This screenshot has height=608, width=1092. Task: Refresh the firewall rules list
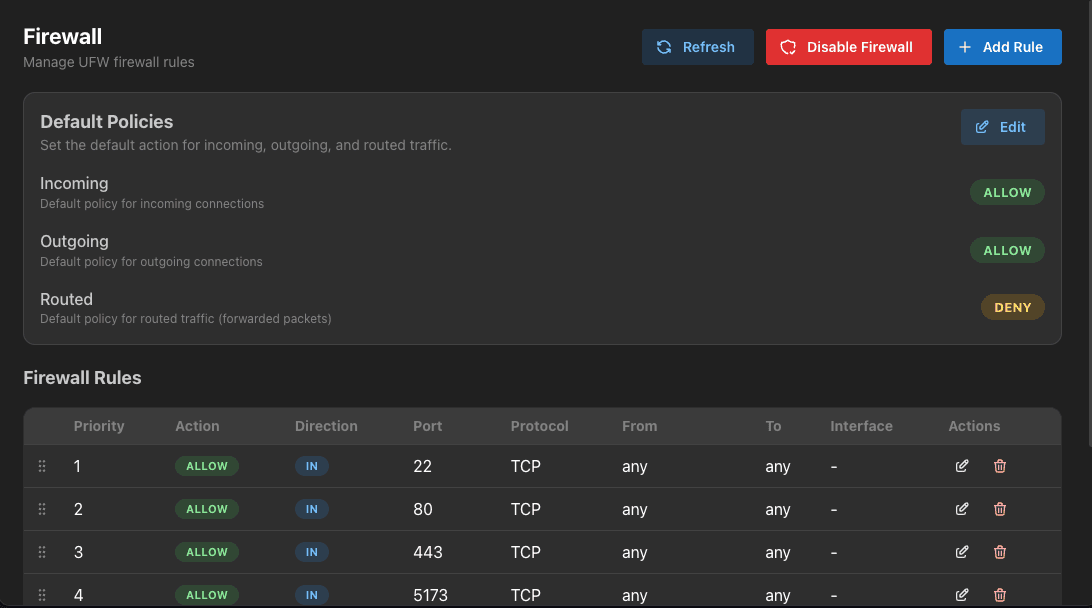[697, 47]
